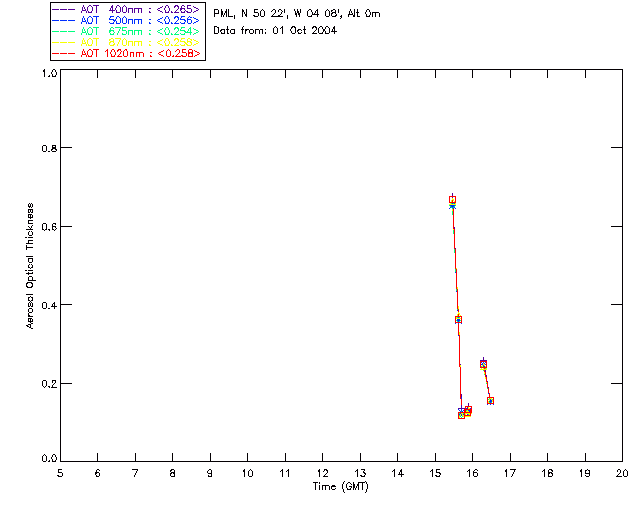This screenshot has height=512, width=640.
Task: Click the AOT 400nm legend entry
Action: click(127, 9)
